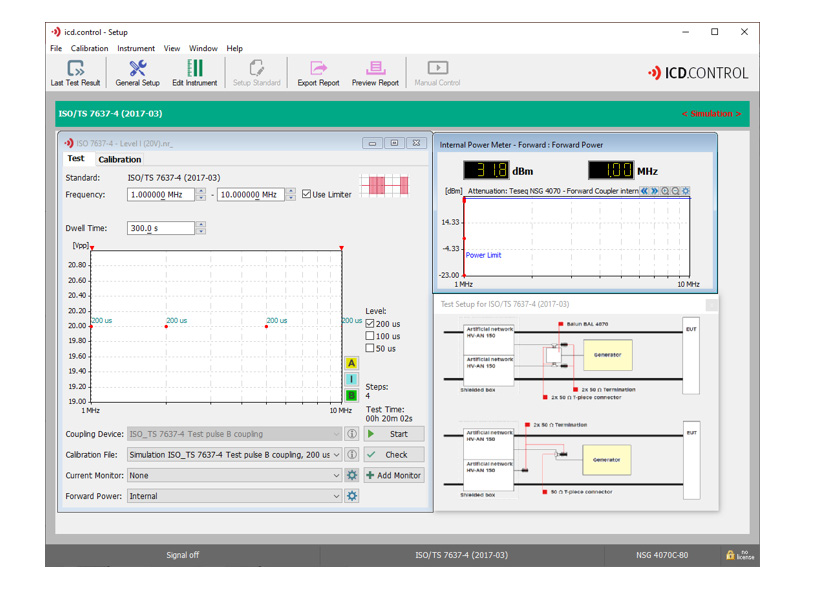The height and width of the screenshot is (597, 814).
Task: Open Last Test Result from toolbar
Action: (x=75, y=73)
